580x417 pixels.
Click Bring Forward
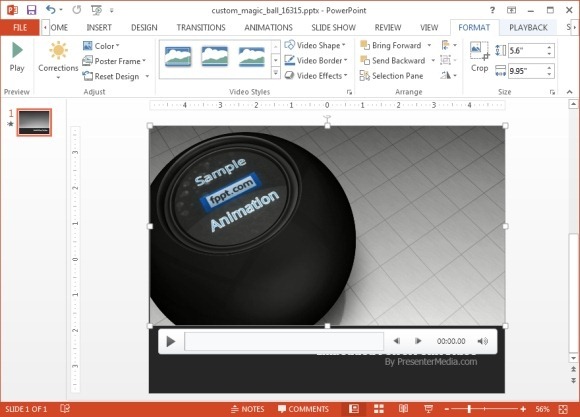391,46
